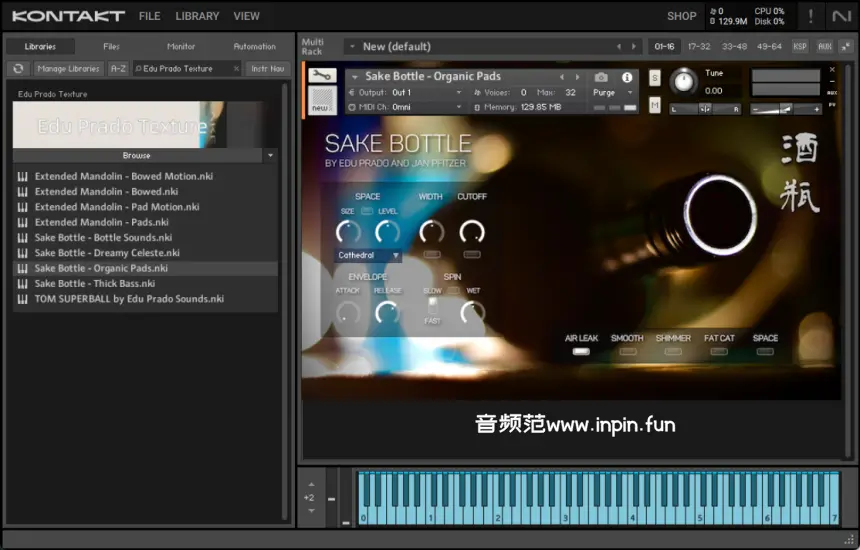Click the camera snapshot icon
Viewport: 860px width, 550px height.
click(x=601, y=77)
